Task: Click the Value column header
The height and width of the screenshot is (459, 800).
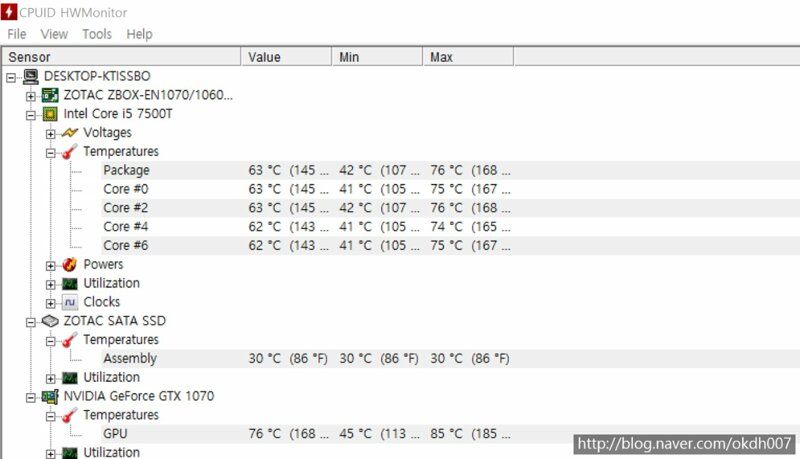Action: pyautogui.click(x=286, y=57)
